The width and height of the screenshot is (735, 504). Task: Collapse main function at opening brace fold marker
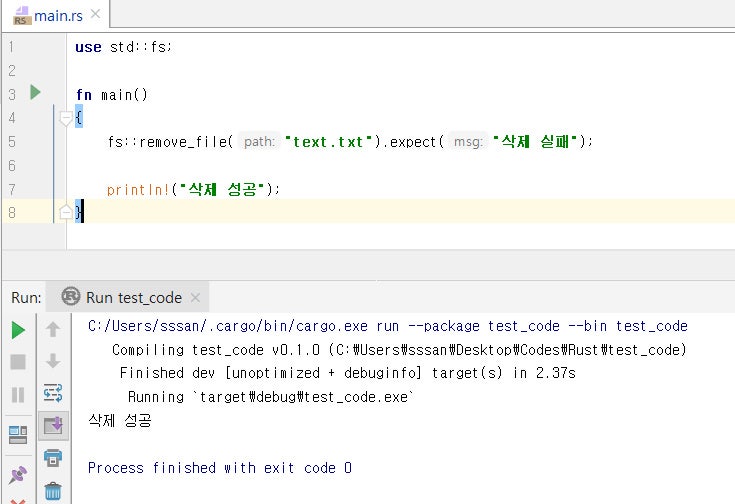66,118
